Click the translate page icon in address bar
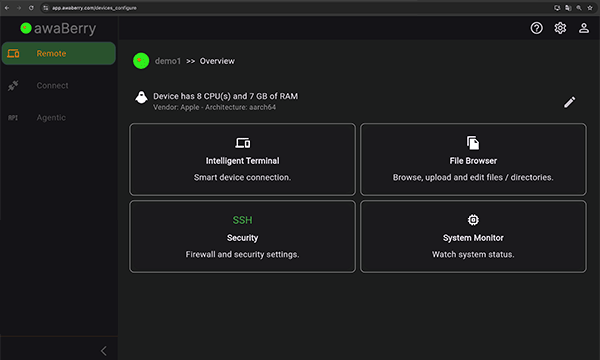The width and height of the screenshot is (600, 360). point(568,8)
